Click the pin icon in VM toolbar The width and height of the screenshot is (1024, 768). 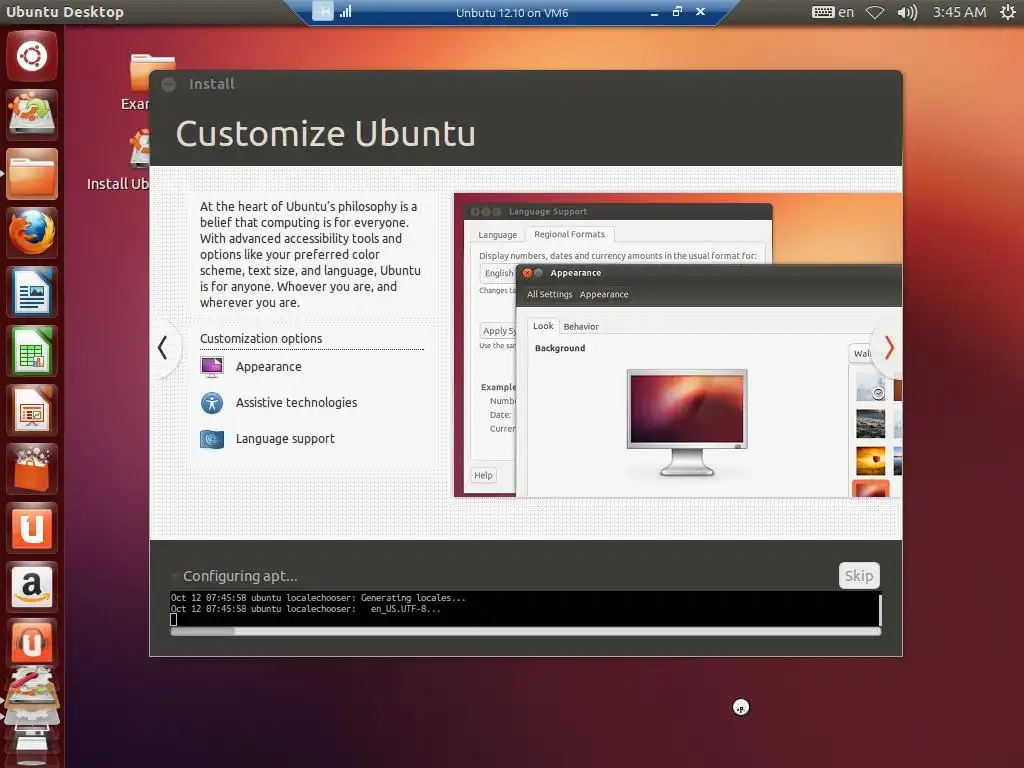pyautogui.click(x=323, y=10)
